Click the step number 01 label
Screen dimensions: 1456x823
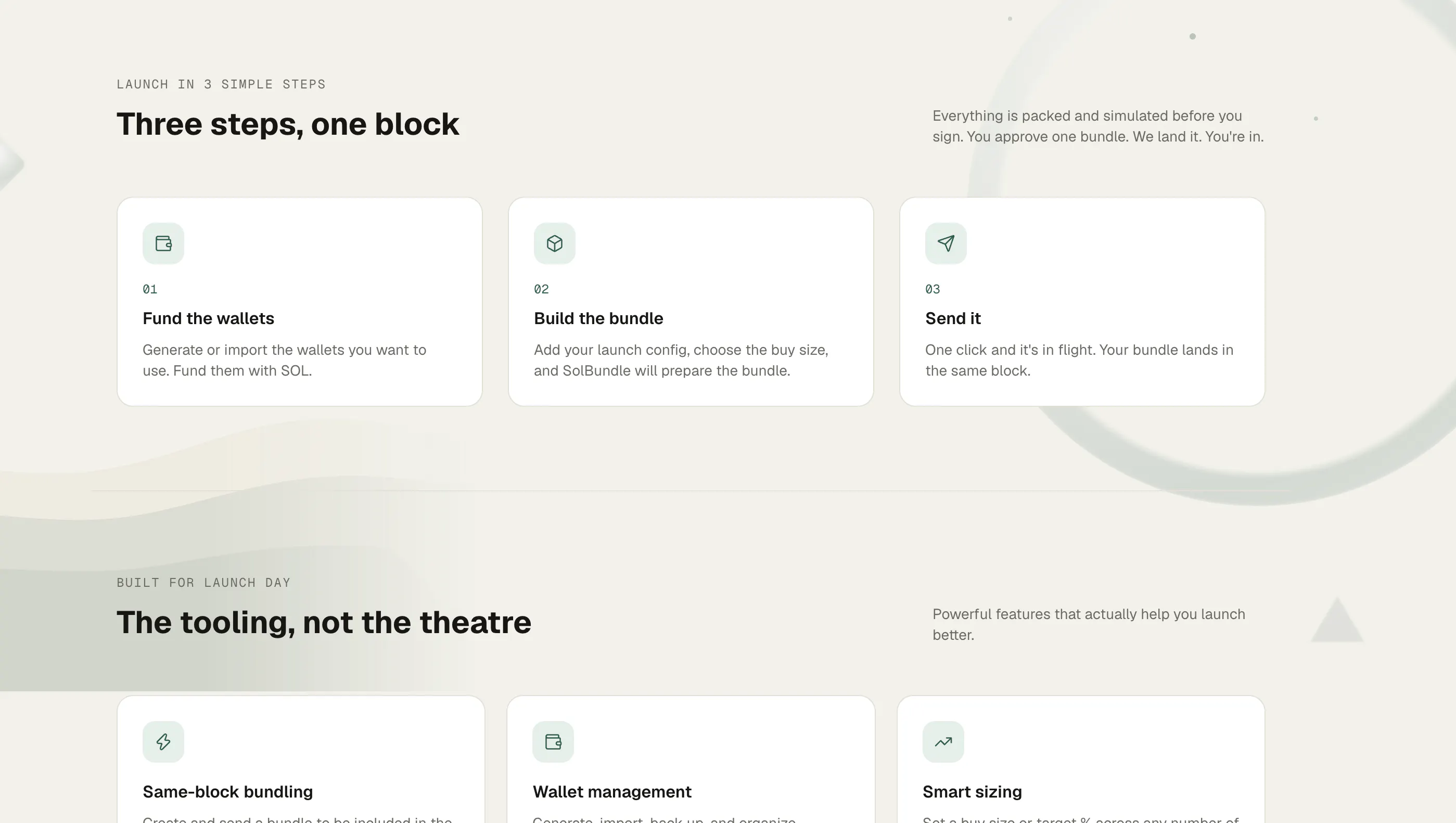150,289
